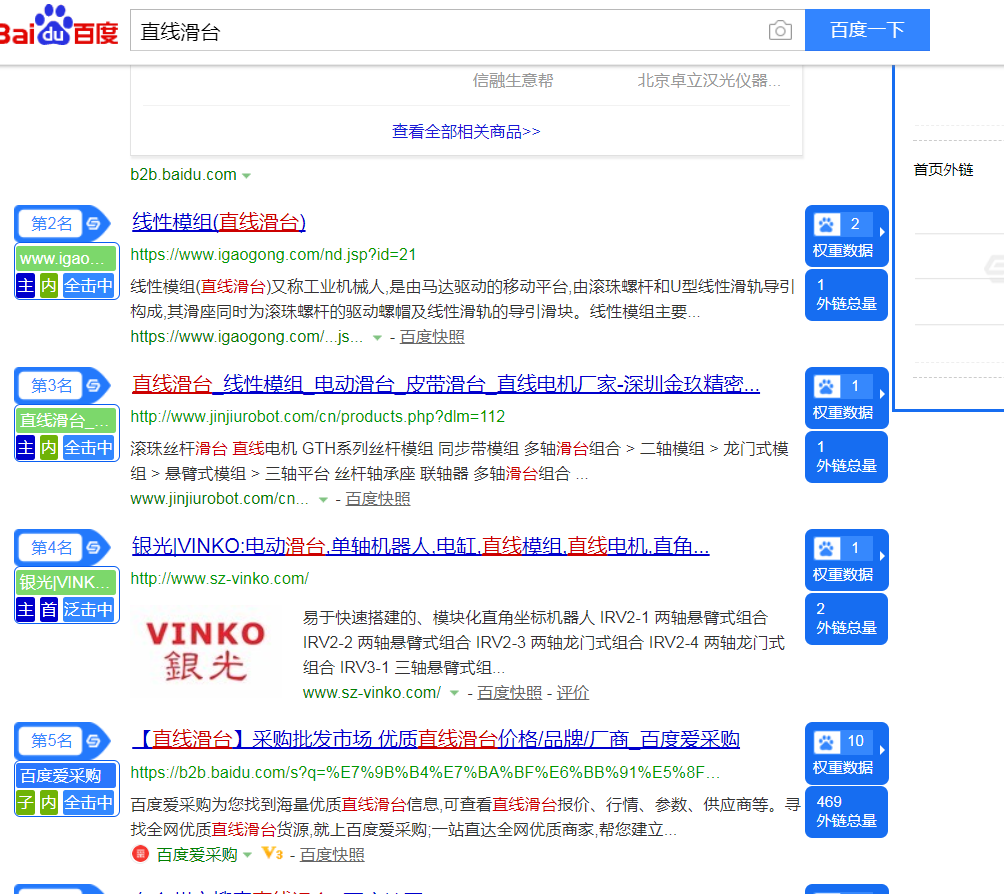Click the 469 外链总量 button

point(846,811)
